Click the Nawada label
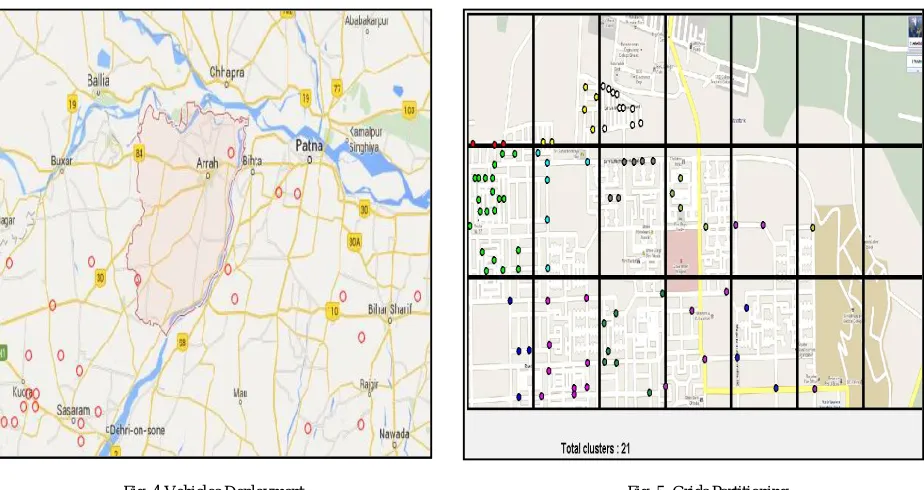This screenshot has width=924, height=490. (394, 434)
